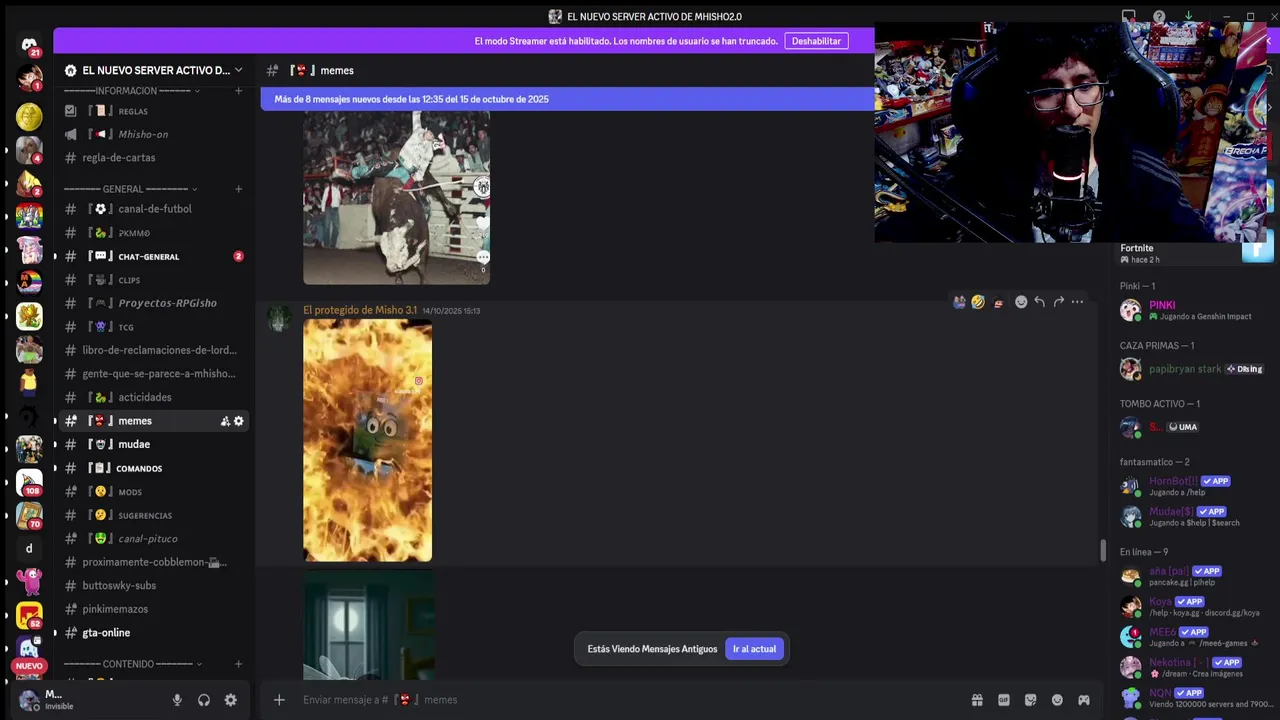Open the REGLAS channel
1280x720 pixels.
153,111
